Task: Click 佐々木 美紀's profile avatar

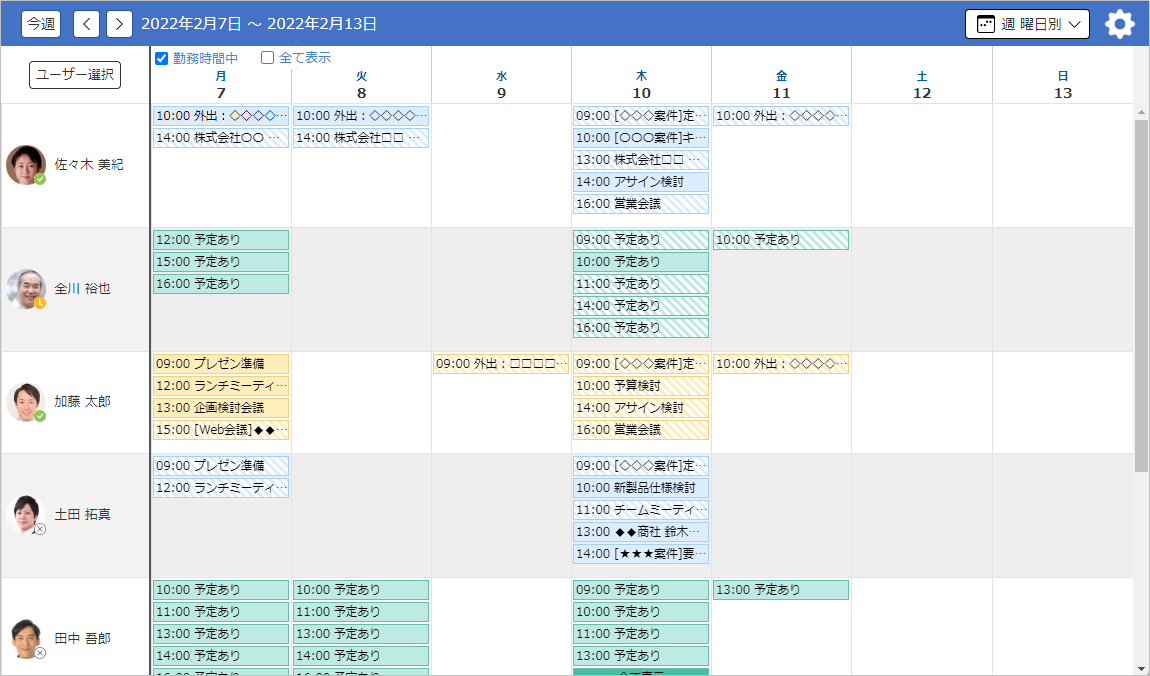Action: coord(26,165)
